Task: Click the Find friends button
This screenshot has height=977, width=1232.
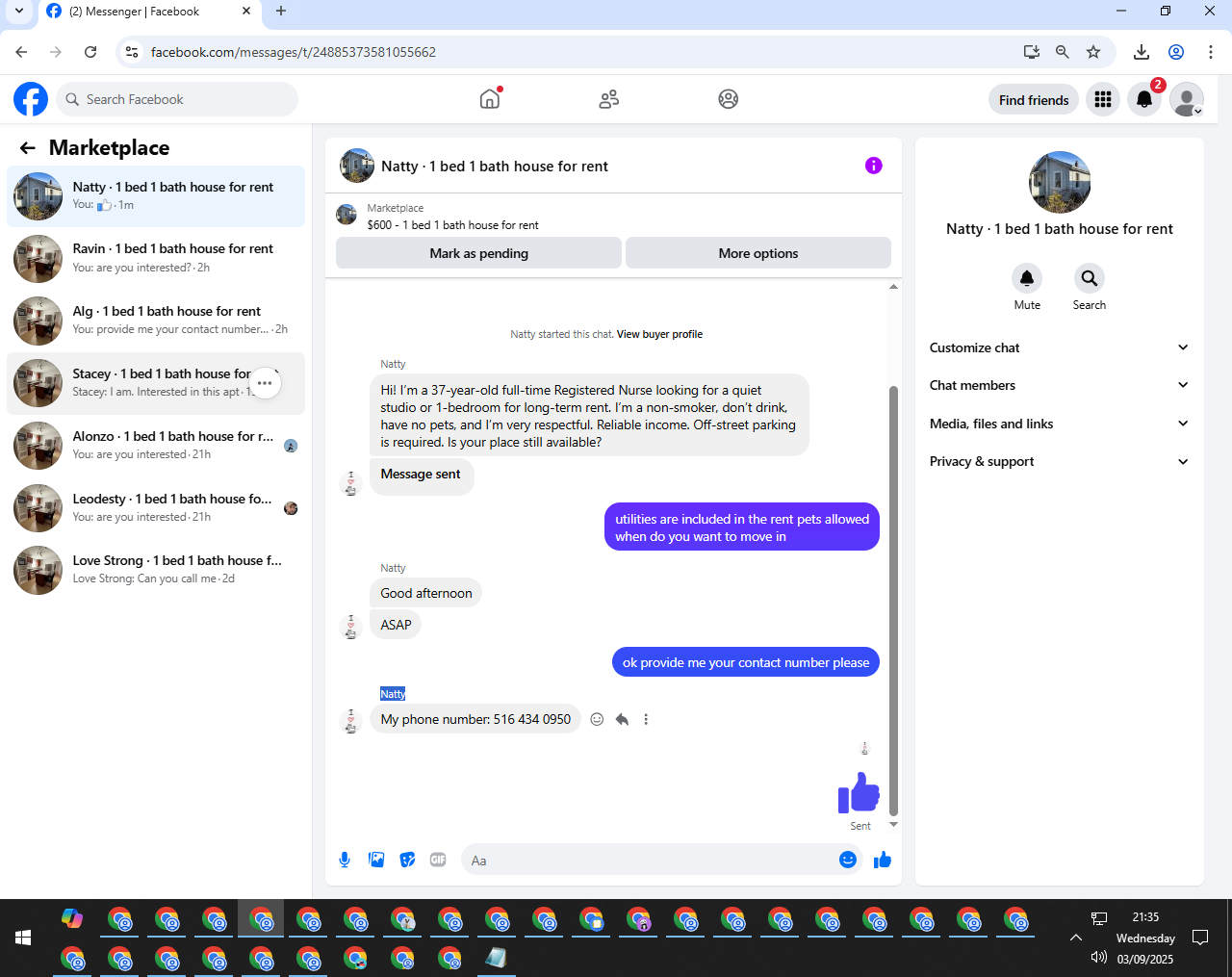Action: click(1034, 99)
